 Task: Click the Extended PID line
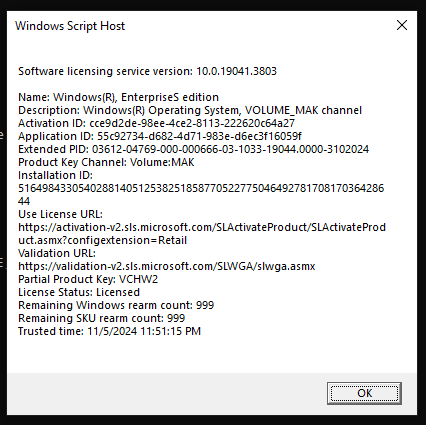[x=193, y=149]
